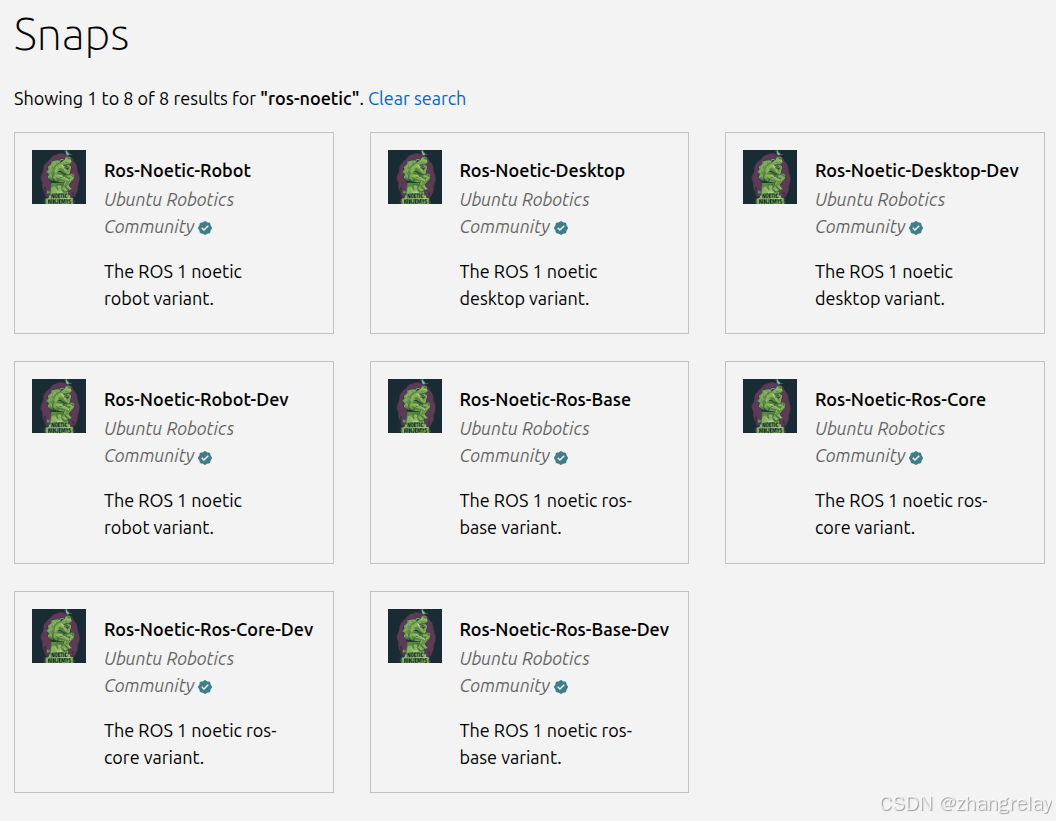Click description text in Ros-Noetic-Desktop card
Screen dimensions: 1056x821
[x=528, y=285]
